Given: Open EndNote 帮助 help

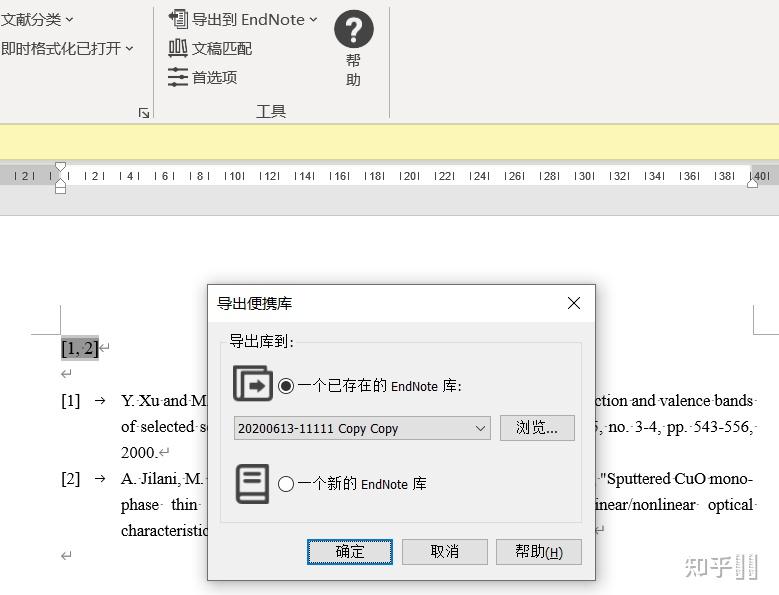Looking at the screenshot, I should coord(354,48).
